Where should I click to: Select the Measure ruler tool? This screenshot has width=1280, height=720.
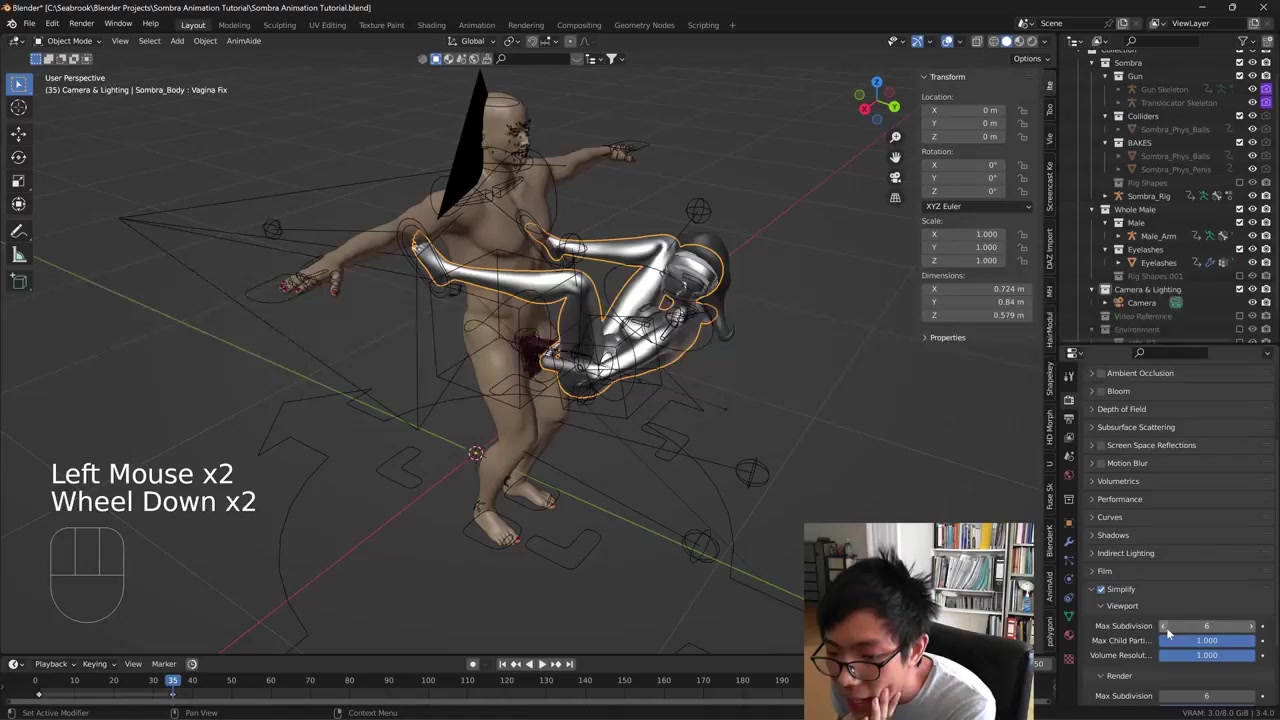click(18, 256)
